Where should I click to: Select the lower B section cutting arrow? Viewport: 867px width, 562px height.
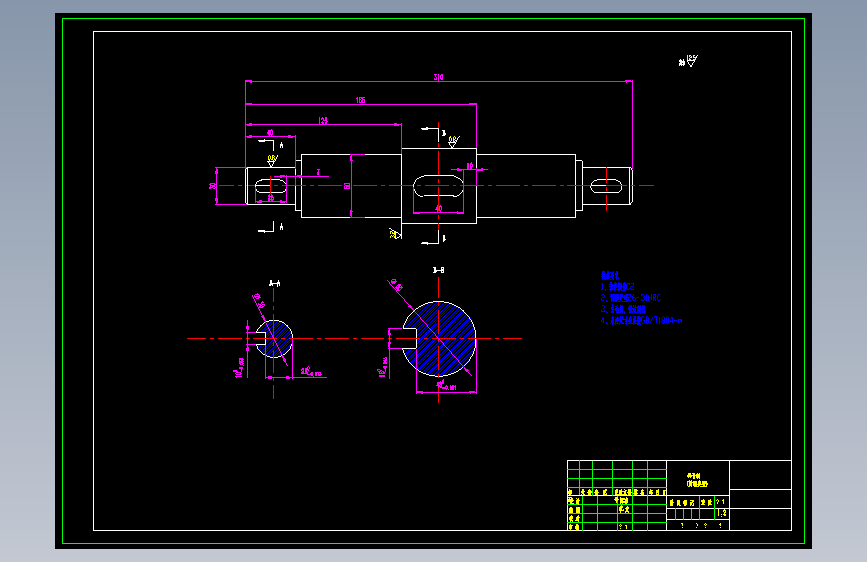tap(434, 238)
